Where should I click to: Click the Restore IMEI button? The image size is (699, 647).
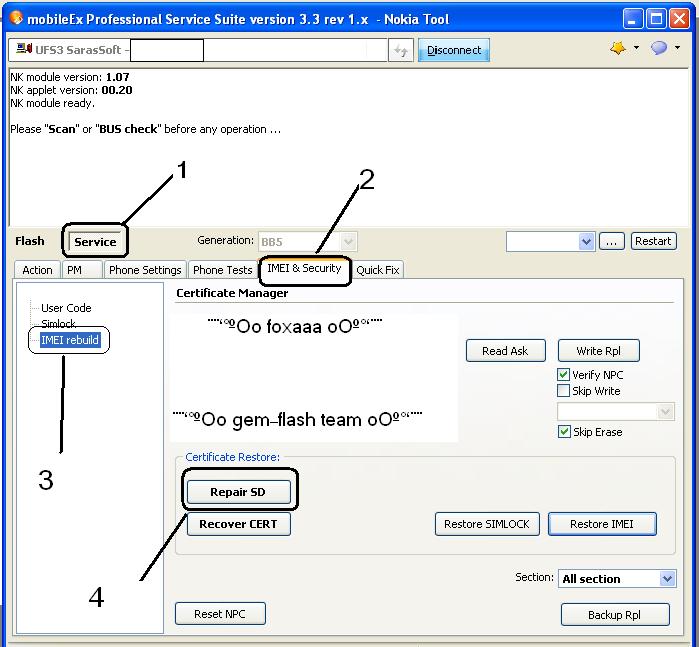click(x=602, y=524)
